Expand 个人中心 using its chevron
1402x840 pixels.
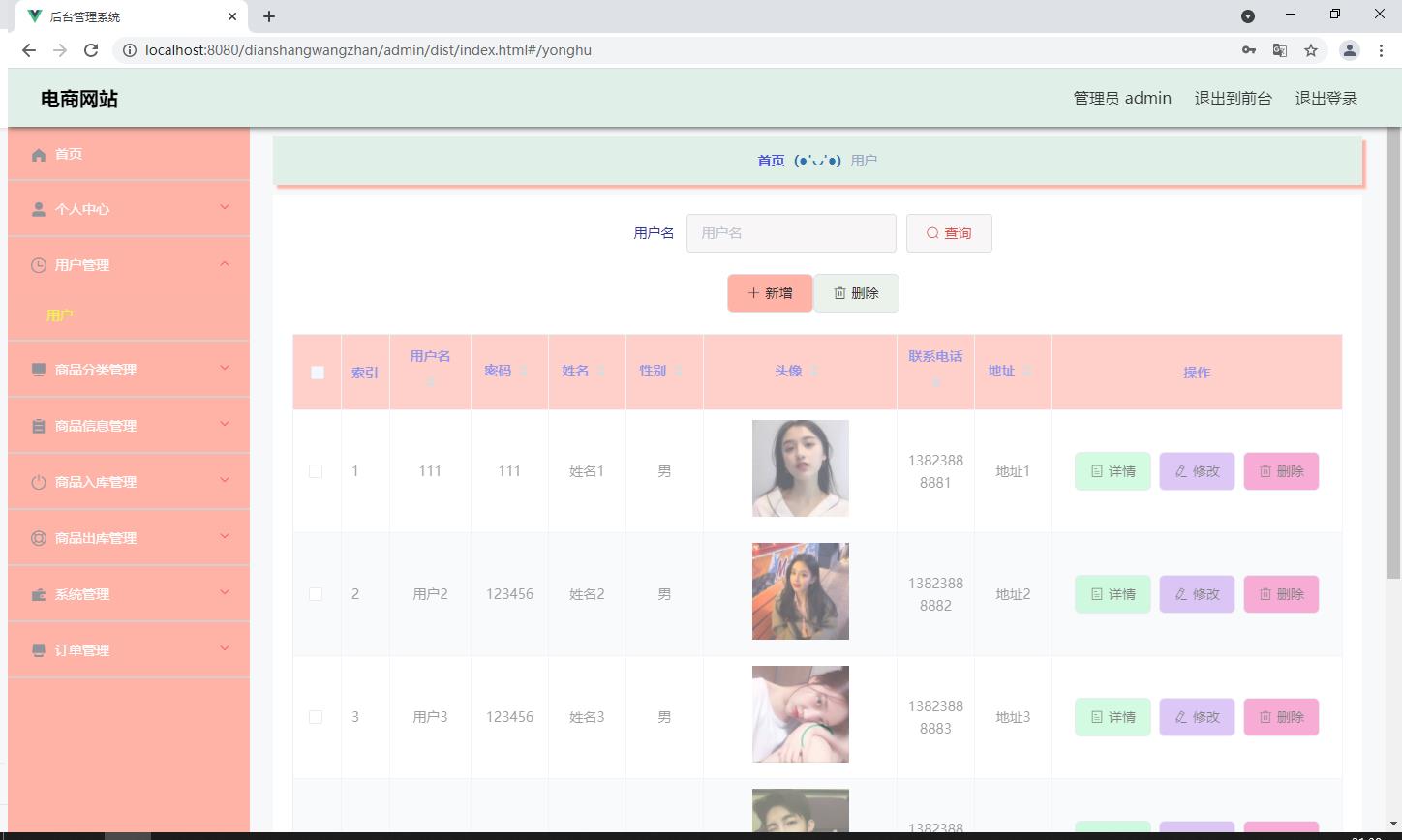click(x=225, y=207)
